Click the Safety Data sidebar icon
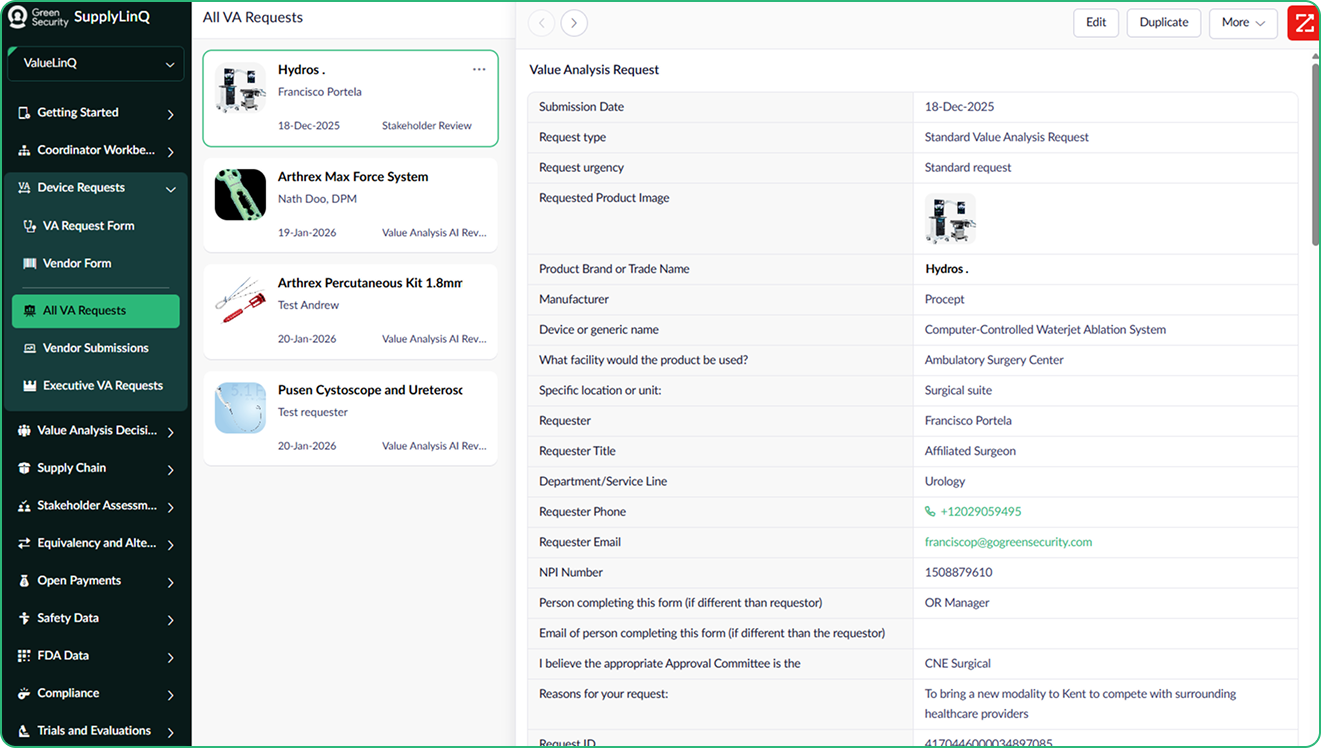The height and width of the screenshot is (748, 1321). coord(25,618)
